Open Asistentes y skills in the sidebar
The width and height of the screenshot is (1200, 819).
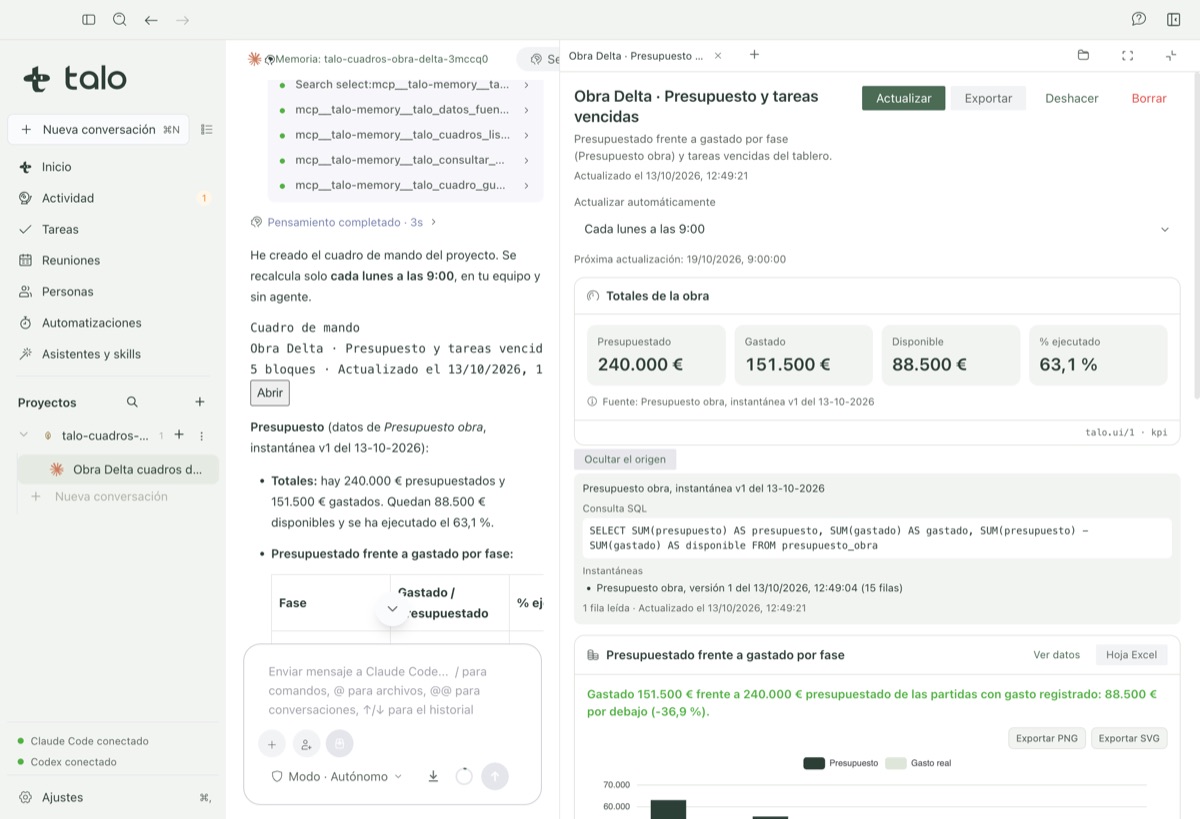[x=112, y=354]
